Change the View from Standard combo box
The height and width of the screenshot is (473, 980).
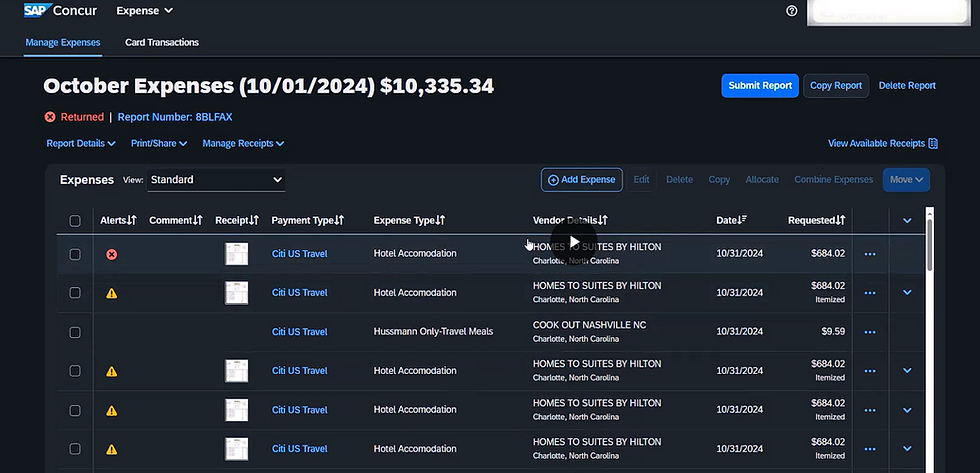[x=216, y=180]
